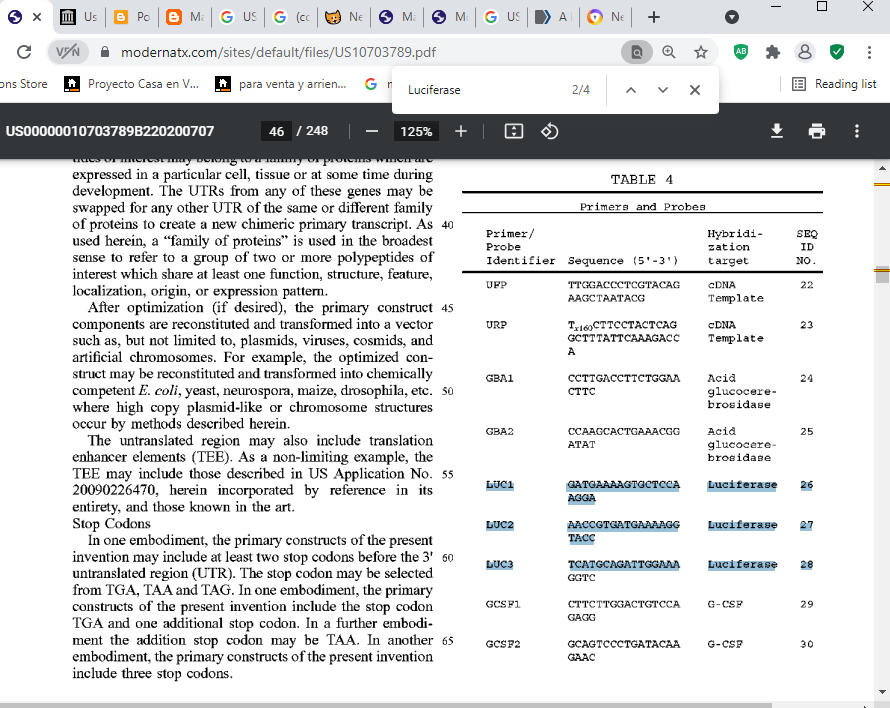Go to the previous Luciferase search match
890x708 pixels.
[x=630, y=90]
